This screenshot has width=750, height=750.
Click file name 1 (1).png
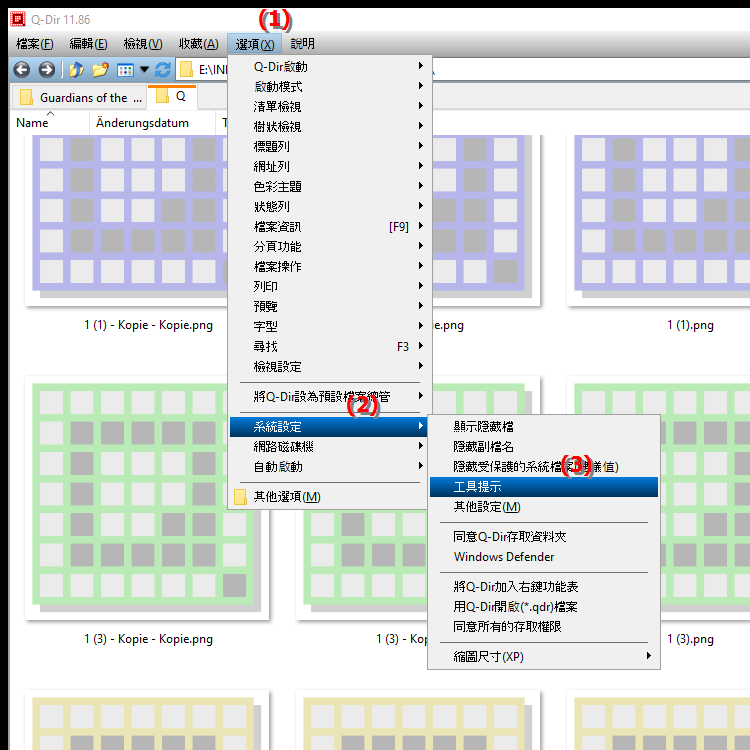point(690,325)
